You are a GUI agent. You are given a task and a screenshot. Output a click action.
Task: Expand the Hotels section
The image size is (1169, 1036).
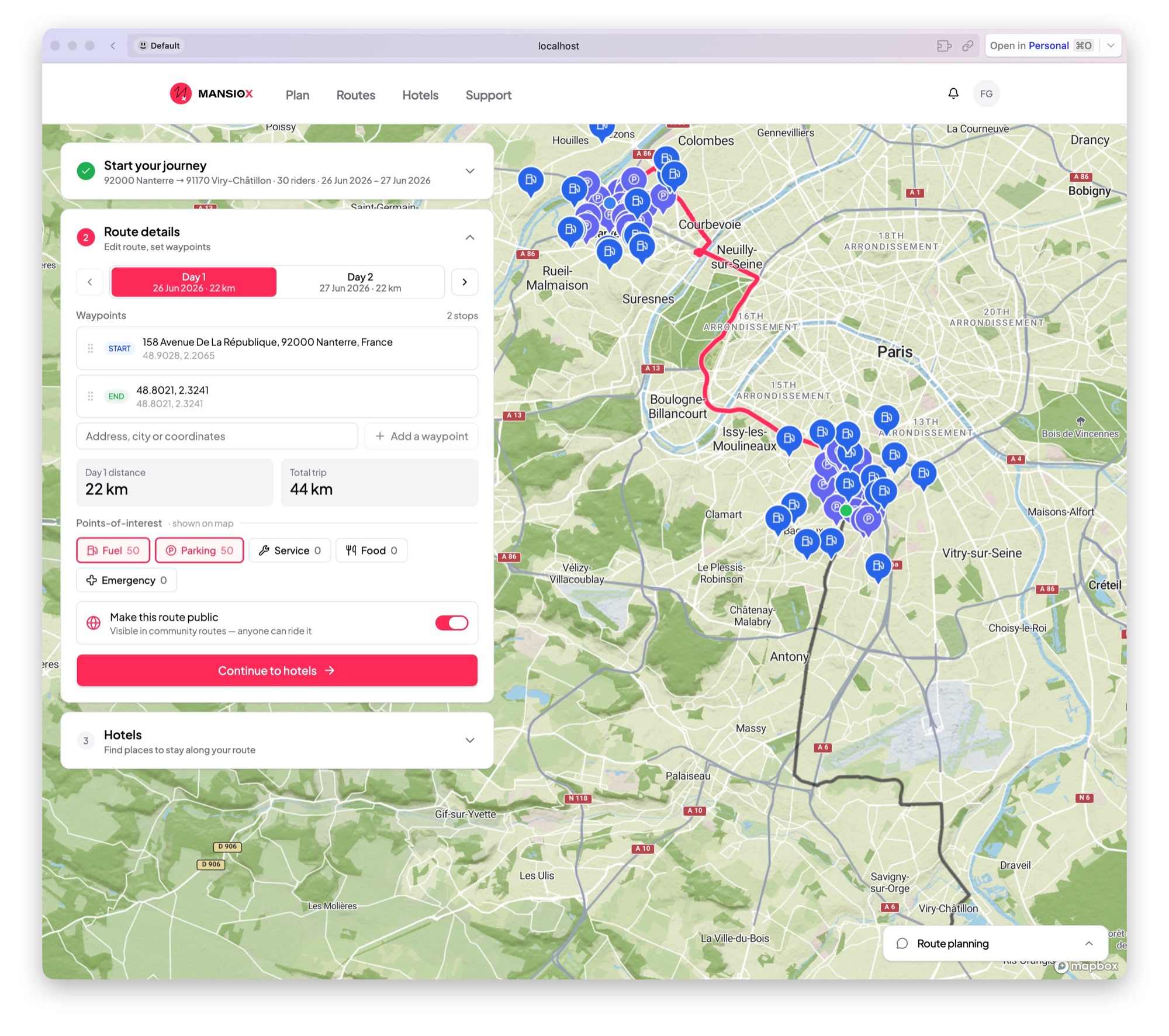tap(470, 740)
